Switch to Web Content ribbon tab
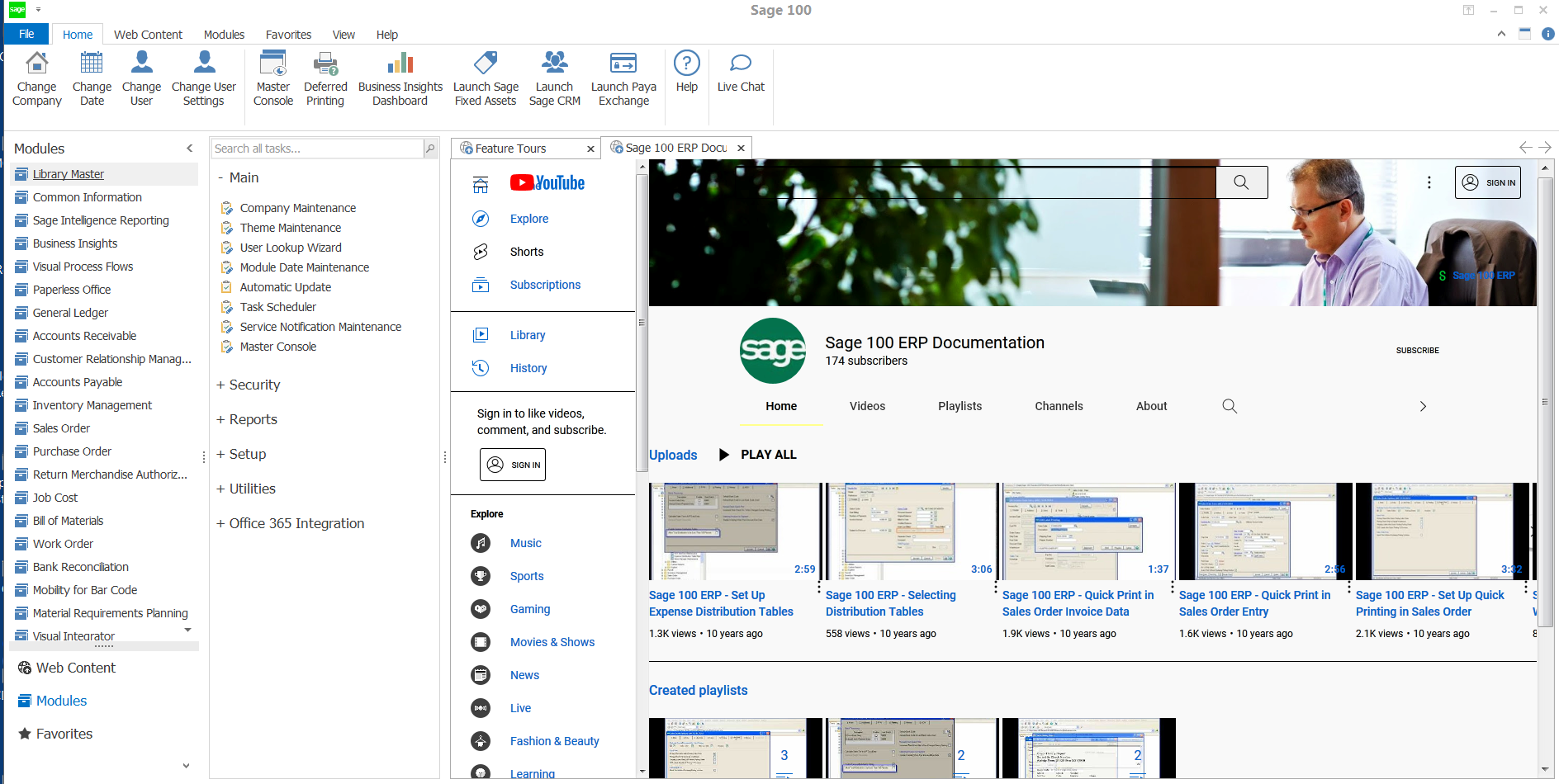Viewport: 1559px width, 784px height. click(x=148, y=35)
